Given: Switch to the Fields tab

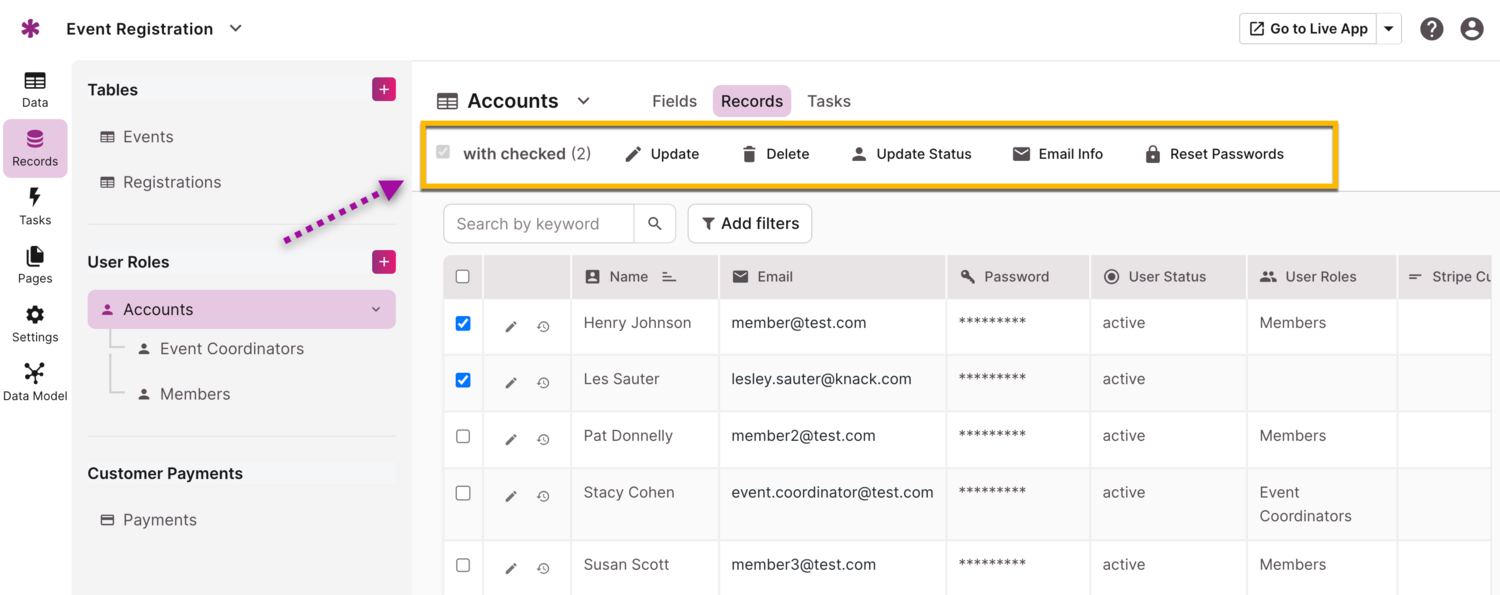Looking at the screenshot, I should click(674, 101).
